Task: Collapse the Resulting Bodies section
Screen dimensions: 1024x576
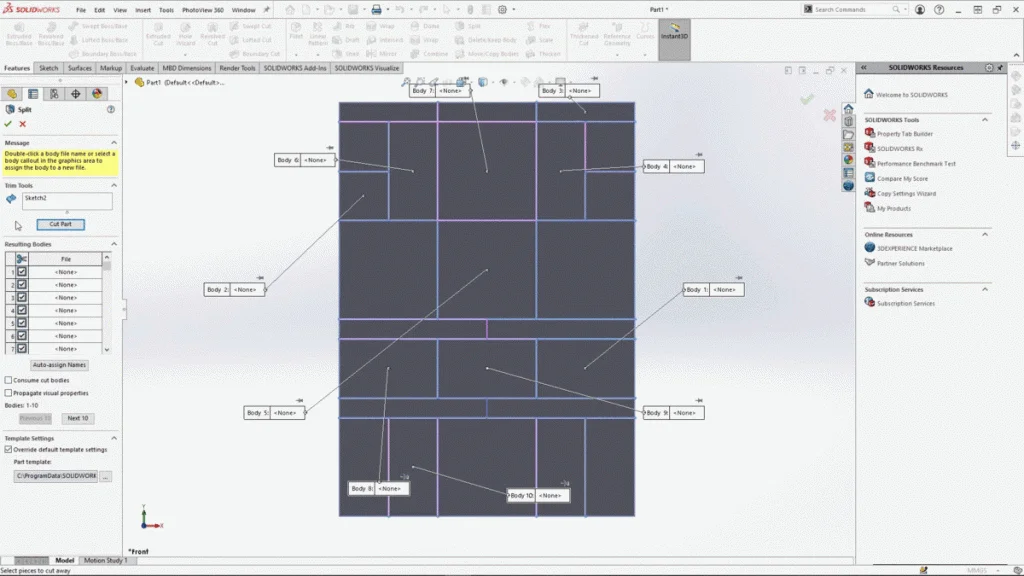Action: click(x=113, y=244)
